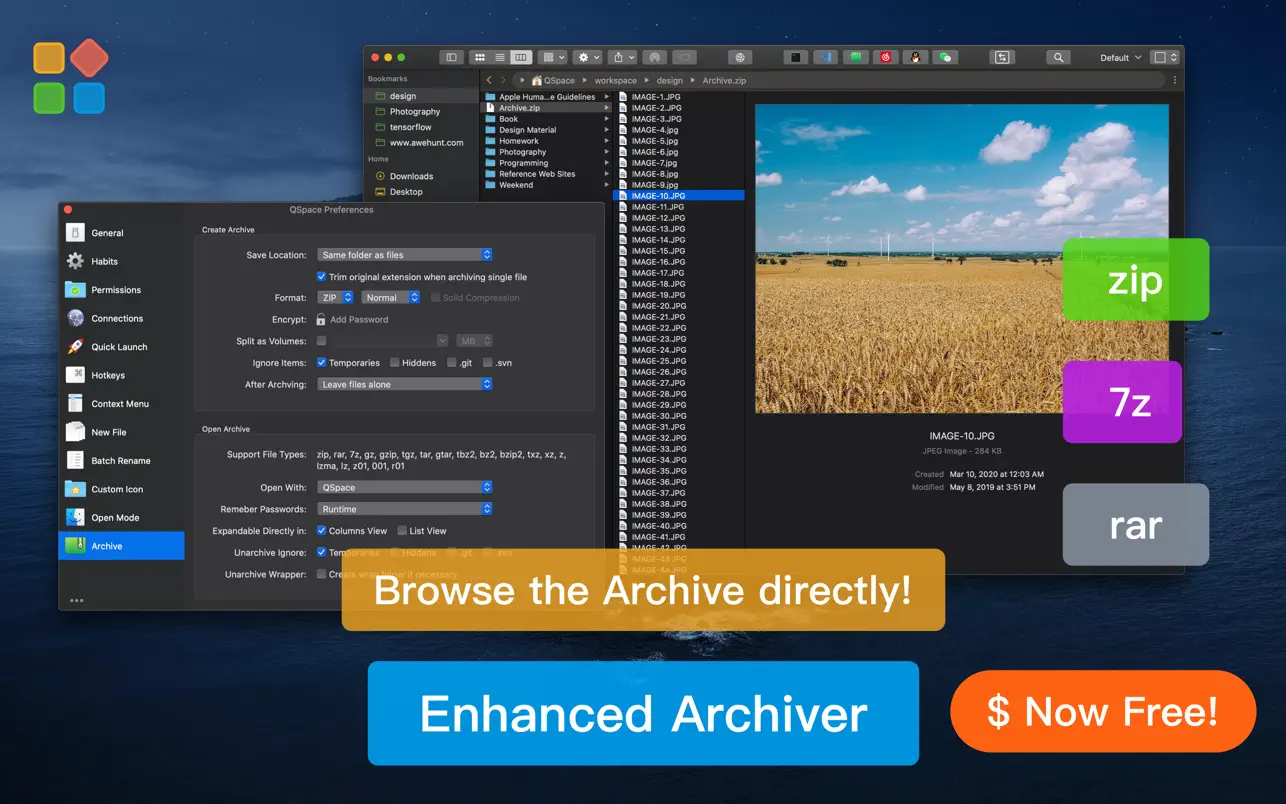Launch Terminal from the QSpace toolbar
1286x804 pixels.
click(x=796, y=58)
